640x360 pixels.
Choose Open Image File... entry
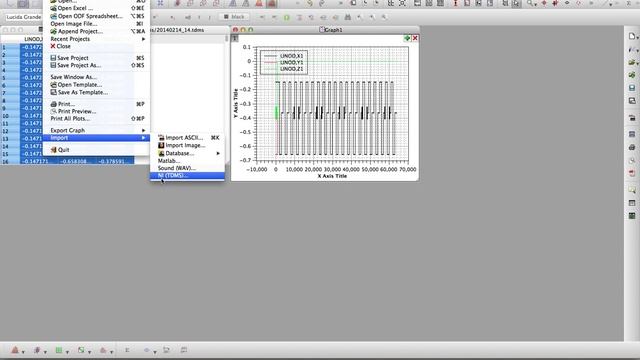pyautogui.click(x=97, y=24)
